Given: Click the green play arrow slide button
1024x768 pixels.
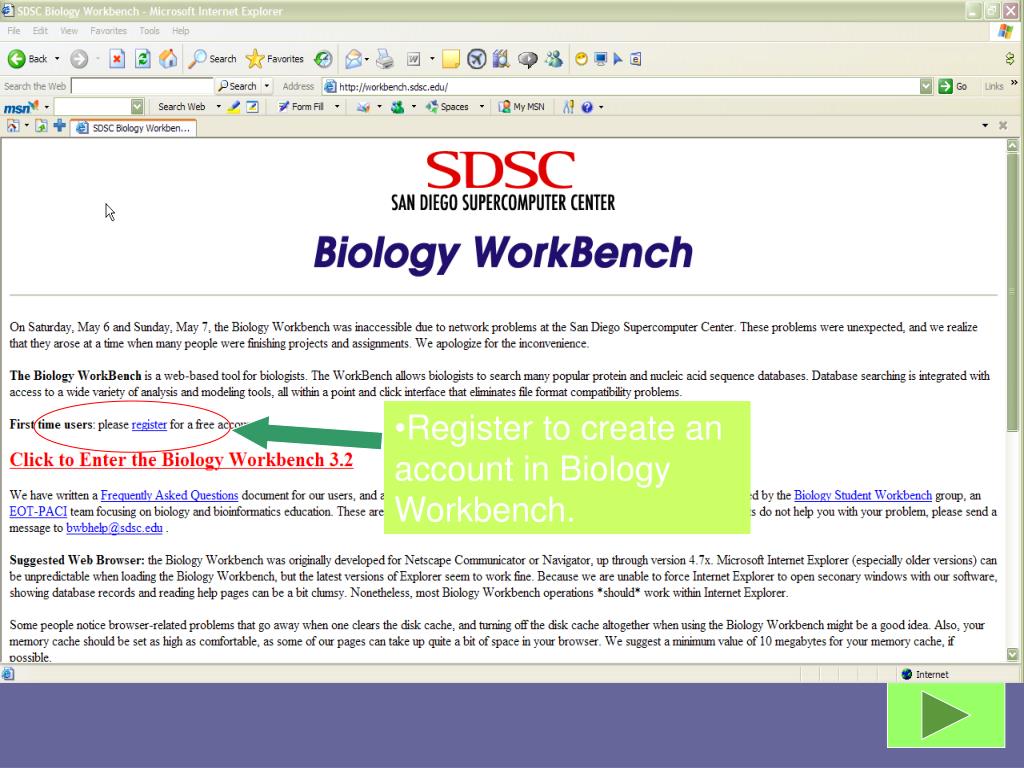Looking at the screenshot, I should tap(945, 715).
